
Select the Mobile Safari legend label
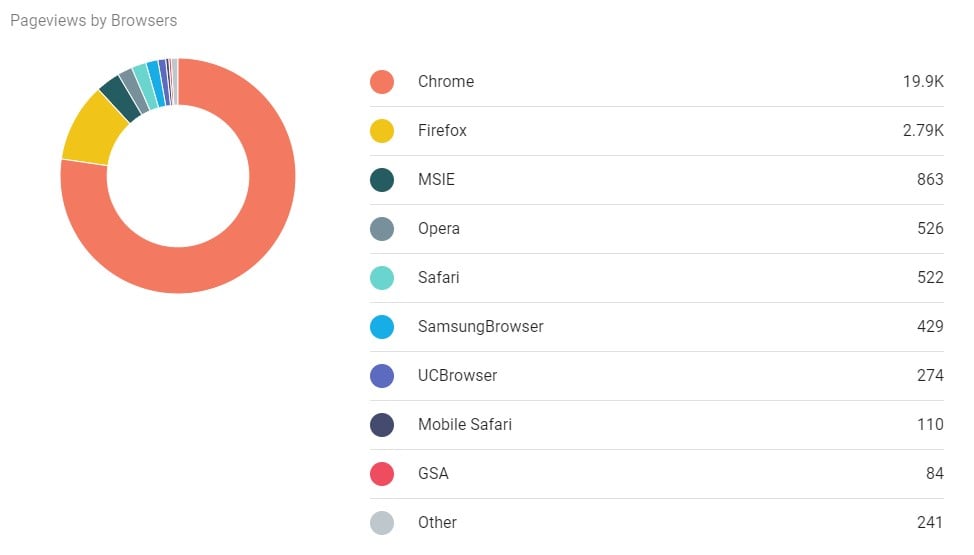[x=464, y=425]
